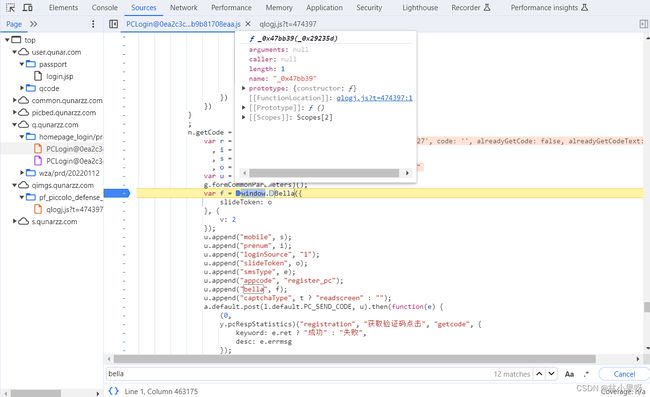The image size is (650, 397).
Task: Switch to the qlogj.js?t=474397 editor tab
Action: click(x=288, y=24)
